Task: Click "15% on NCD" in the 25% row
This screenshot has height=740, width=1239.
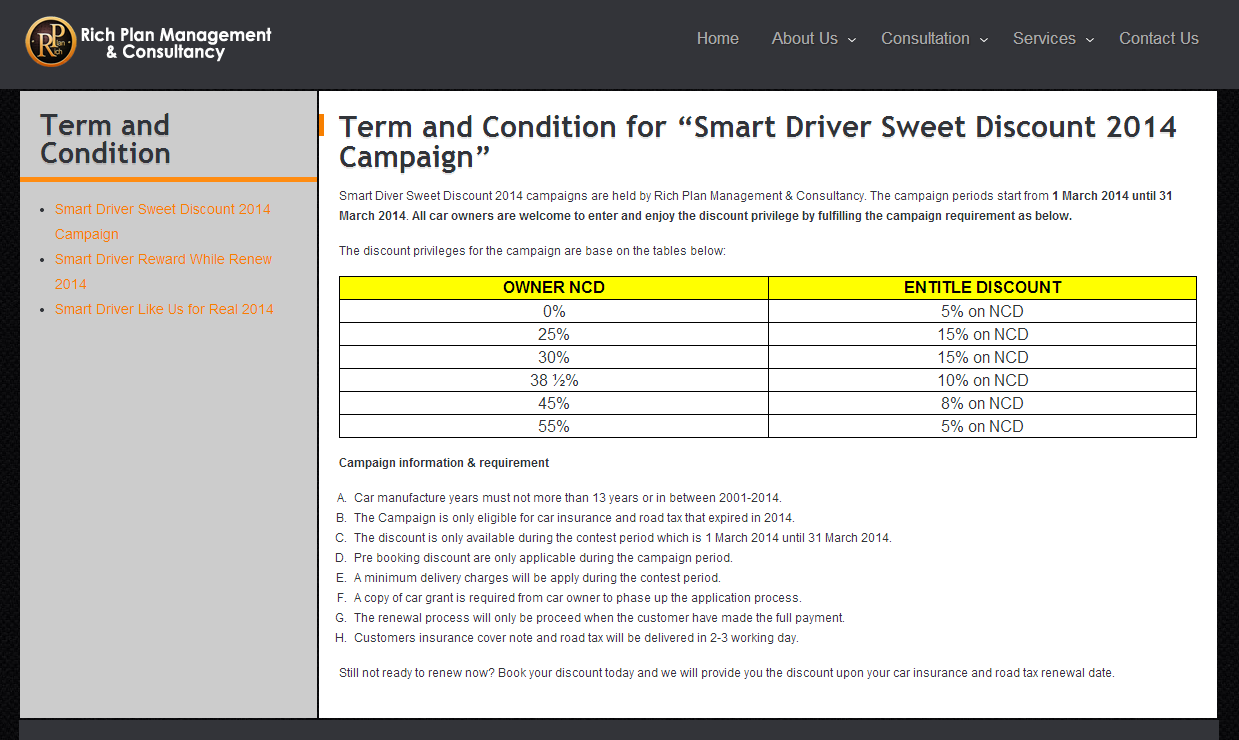Action: coord(983,334)
